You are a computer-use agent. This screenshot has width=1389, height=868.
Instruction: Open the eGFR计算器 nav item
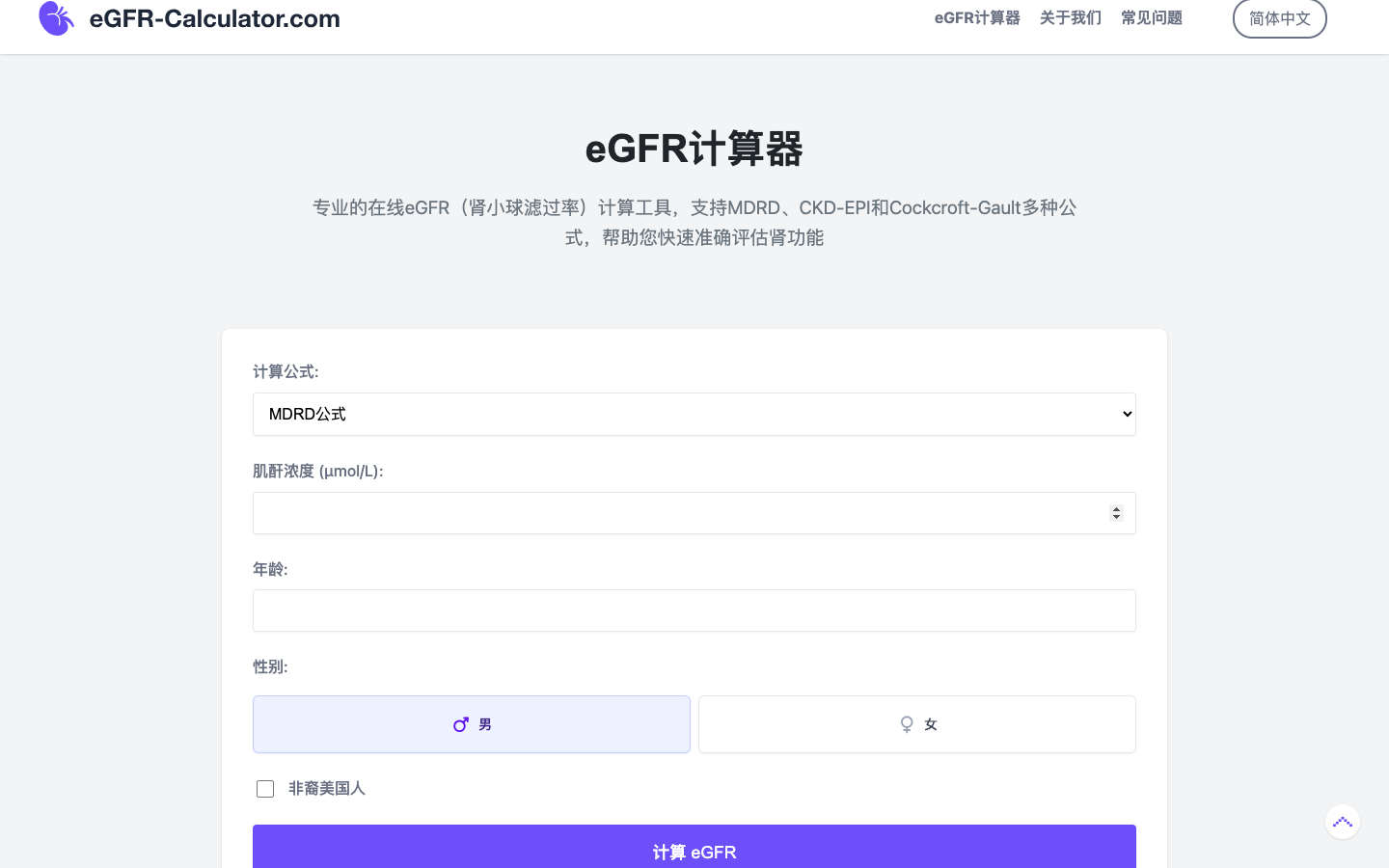pos(977,18)
